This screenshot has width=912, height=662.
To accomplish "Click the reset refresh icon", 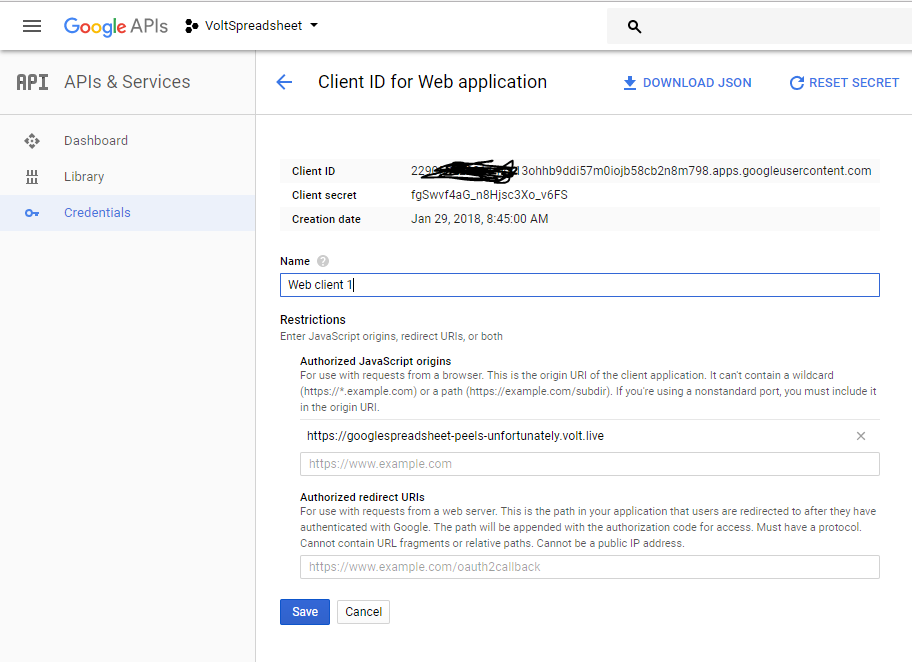I will [796, 83].
